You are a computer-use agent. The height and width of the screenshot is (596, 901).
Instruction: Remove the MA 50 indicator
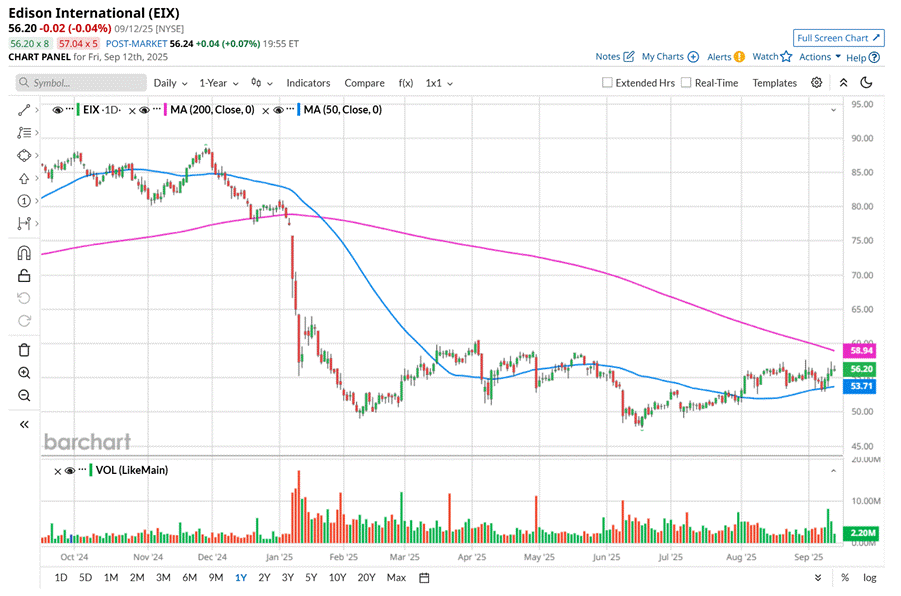[265, 111]
